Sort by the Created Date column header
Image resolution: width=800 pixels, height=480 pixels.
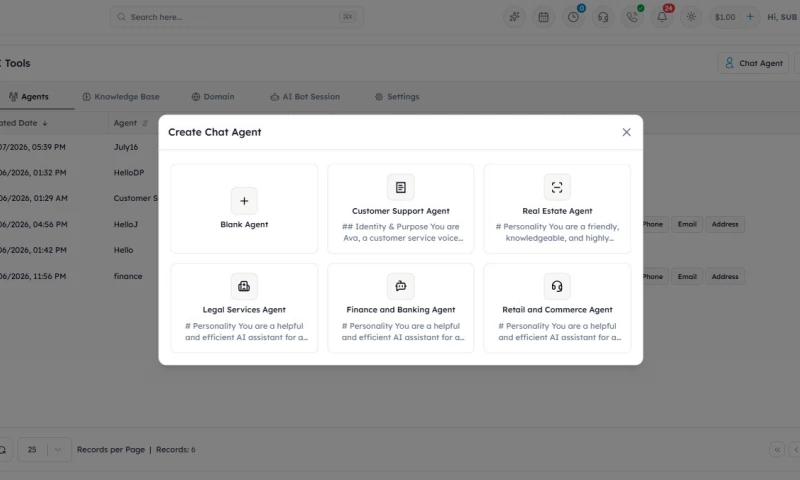point(23,123)
